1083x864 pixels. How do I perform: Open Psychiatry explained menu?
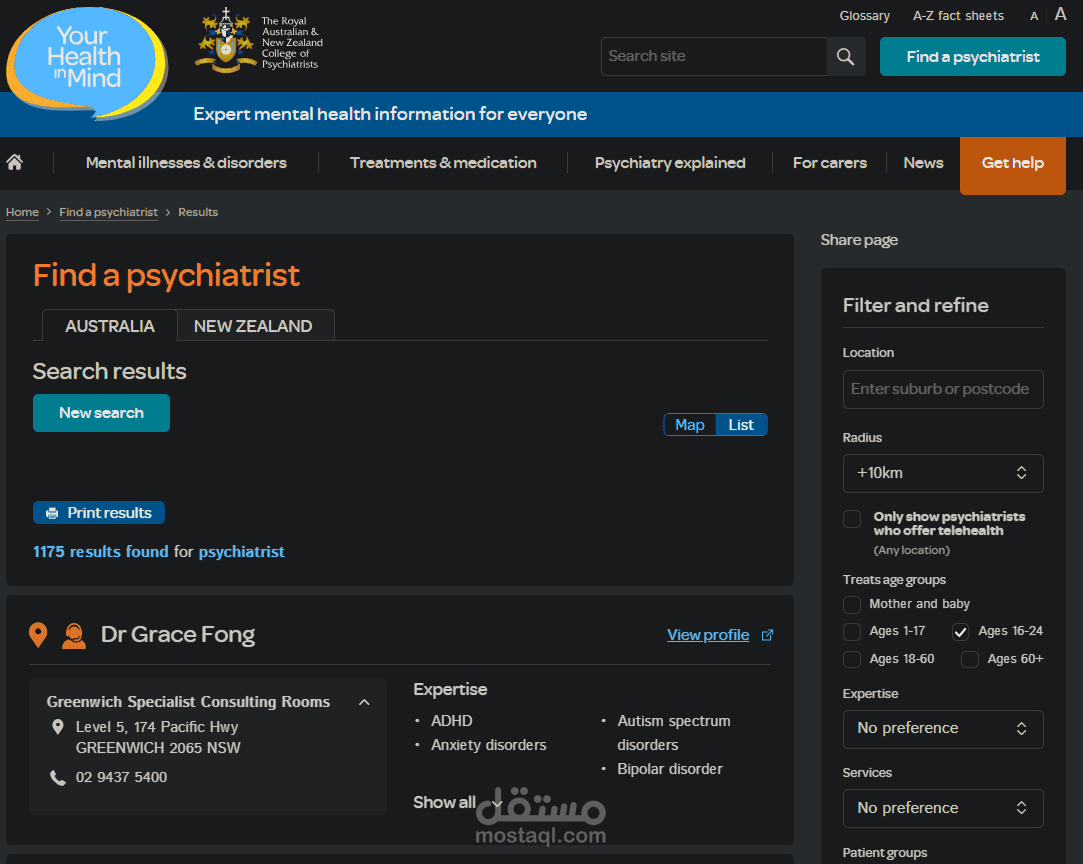(670, 163)
